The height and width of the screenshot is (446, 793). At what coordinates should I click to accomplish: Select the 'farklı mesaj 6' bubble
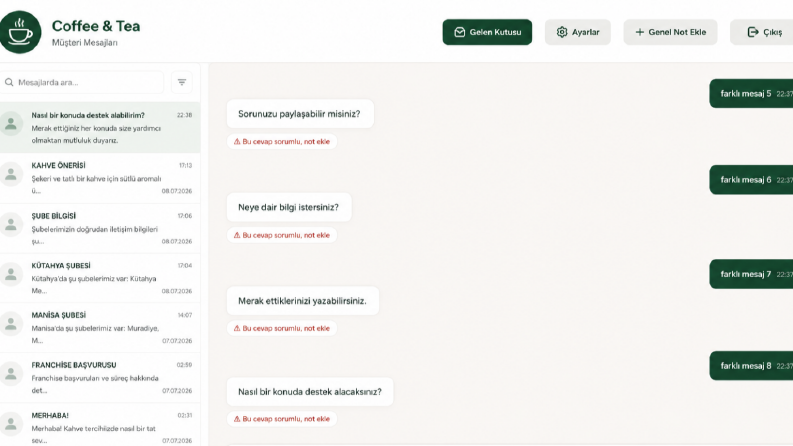752,180
